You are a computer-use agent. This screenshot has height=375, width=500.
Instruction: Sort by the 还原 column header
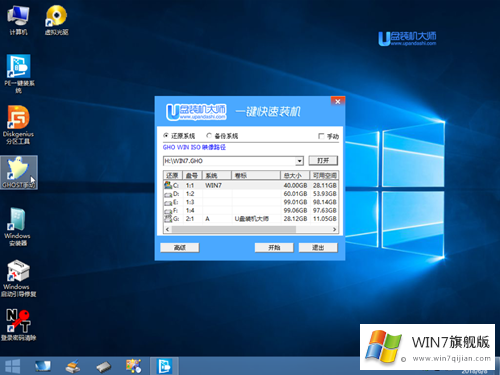(x=173, y=175)
